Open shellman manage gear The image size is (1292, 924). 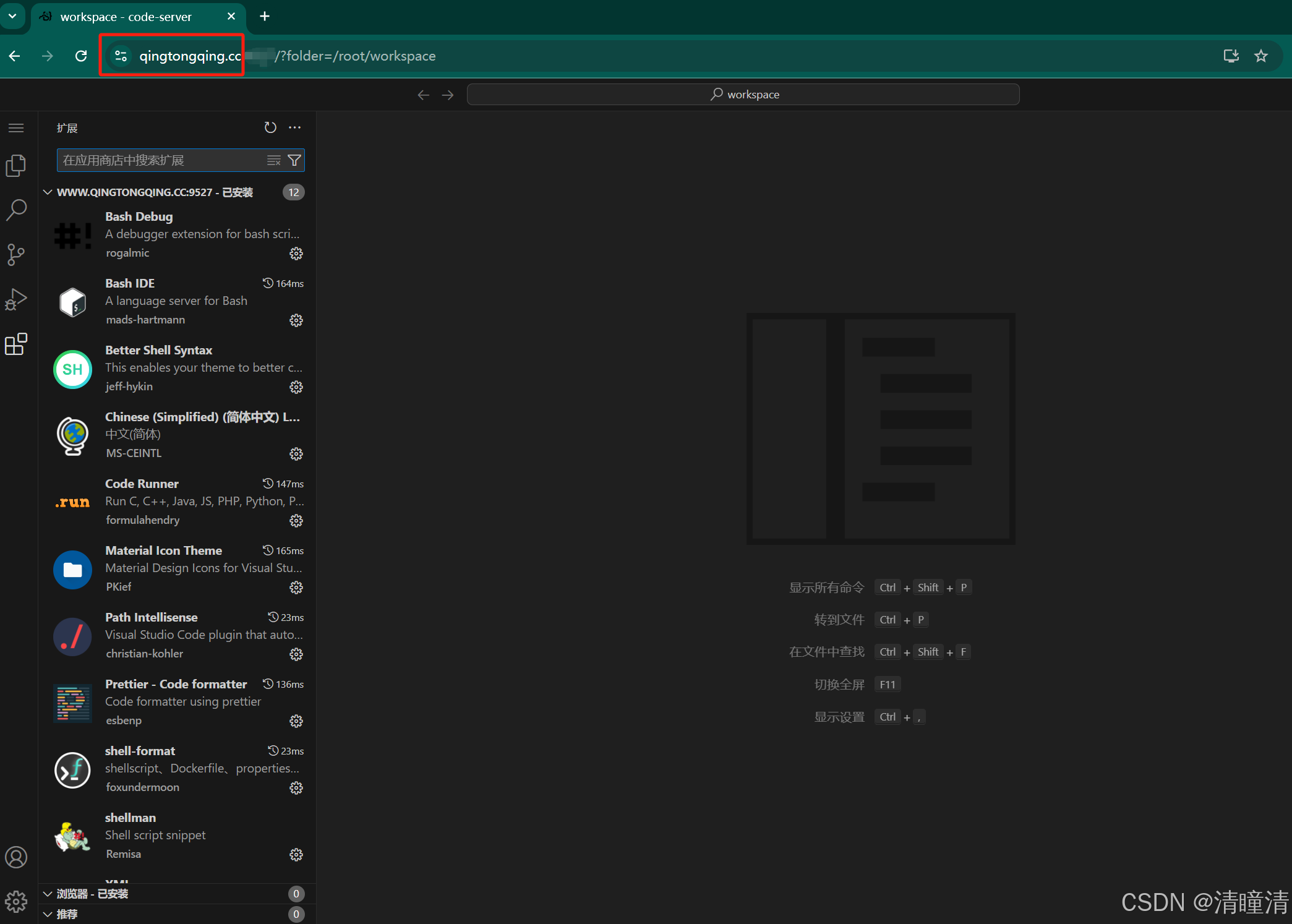tap(296, 855)
